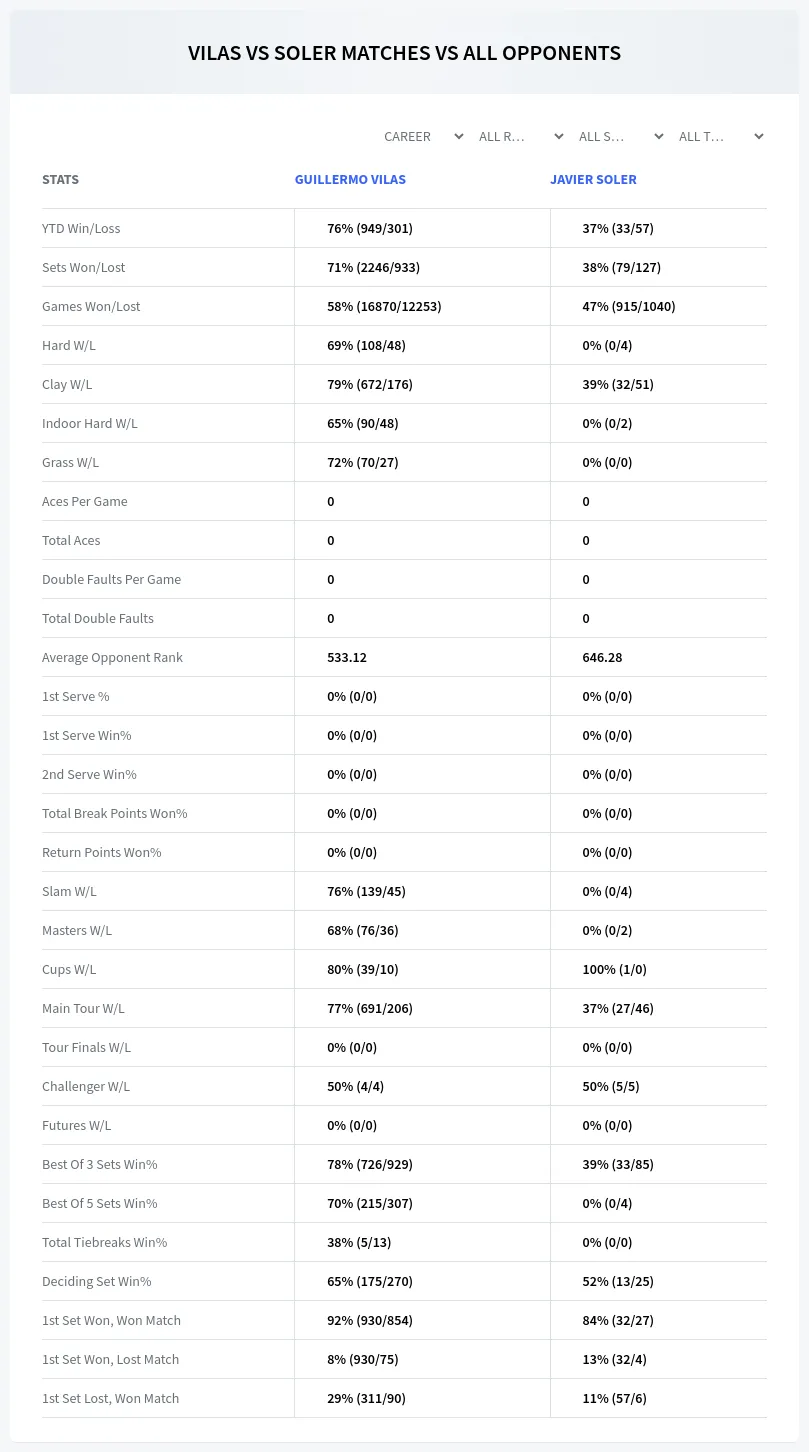Image resolution: width=809 pixels, height=1452 pixels.
Task: Select the 1st Set Lost, Won Match label
Action: (110, 1399)
